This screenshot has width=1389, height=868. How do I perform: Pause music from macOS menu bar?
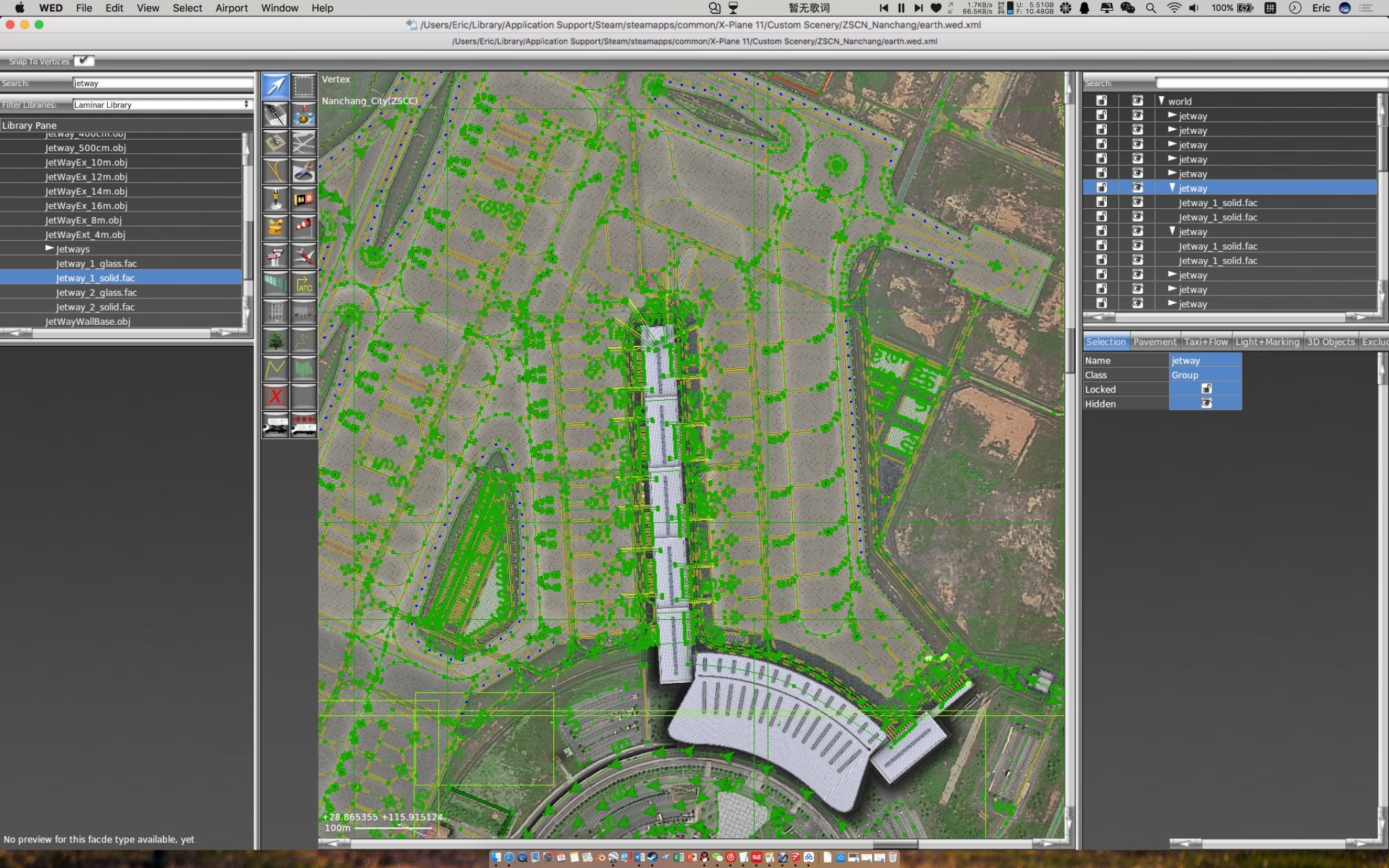pos(901,8)
